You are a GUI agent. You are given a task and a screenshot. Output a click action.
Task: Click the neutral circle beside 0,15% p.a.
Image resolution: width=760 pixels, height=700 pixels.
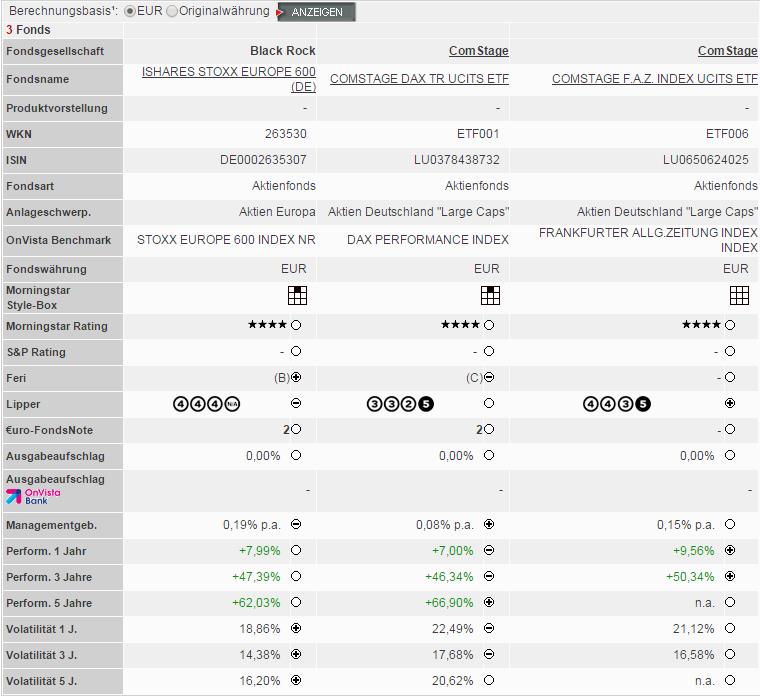click(x=730, y=524)
